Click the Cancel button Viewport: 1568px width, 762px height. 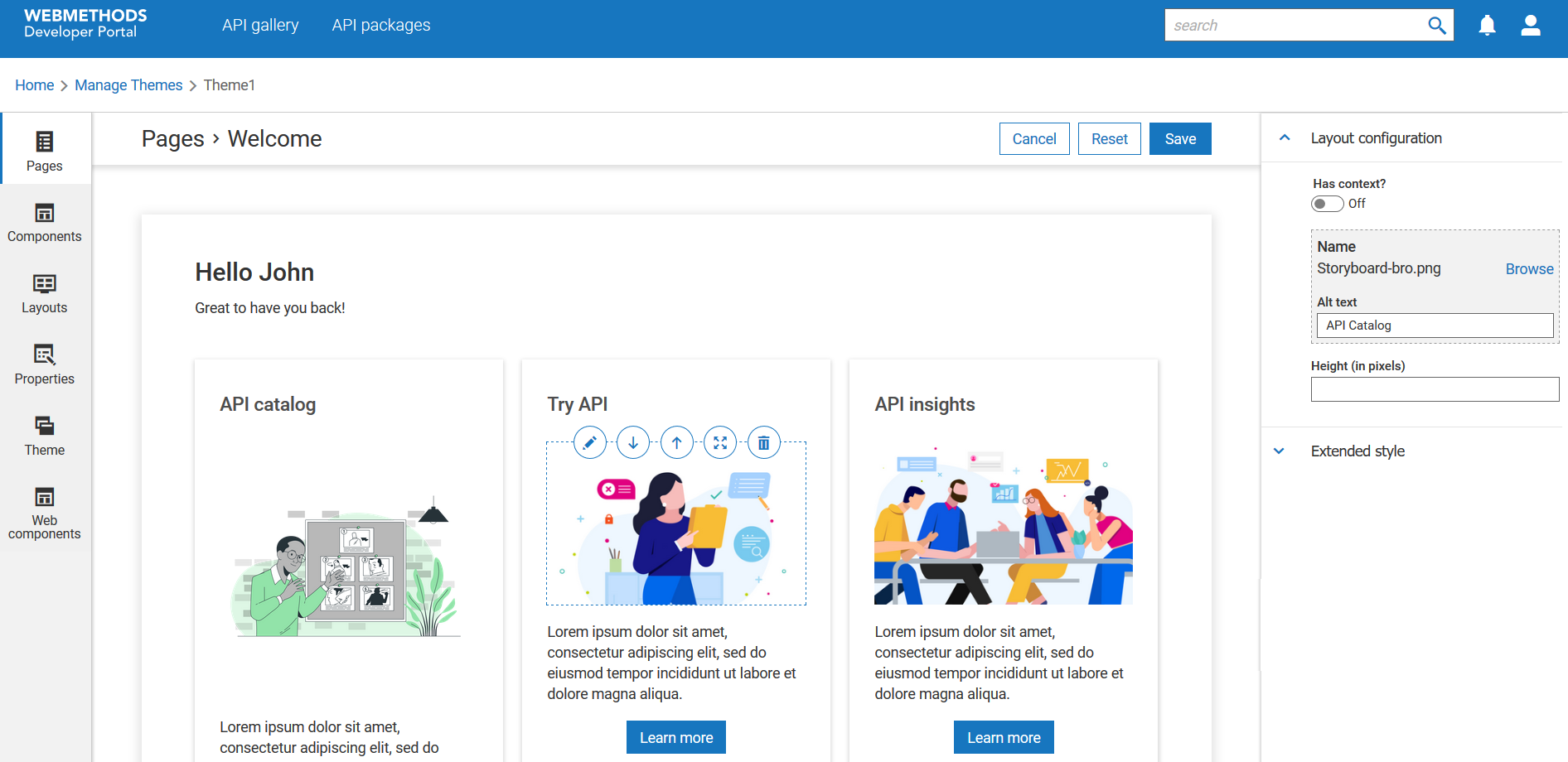(x=1034, y=139)
